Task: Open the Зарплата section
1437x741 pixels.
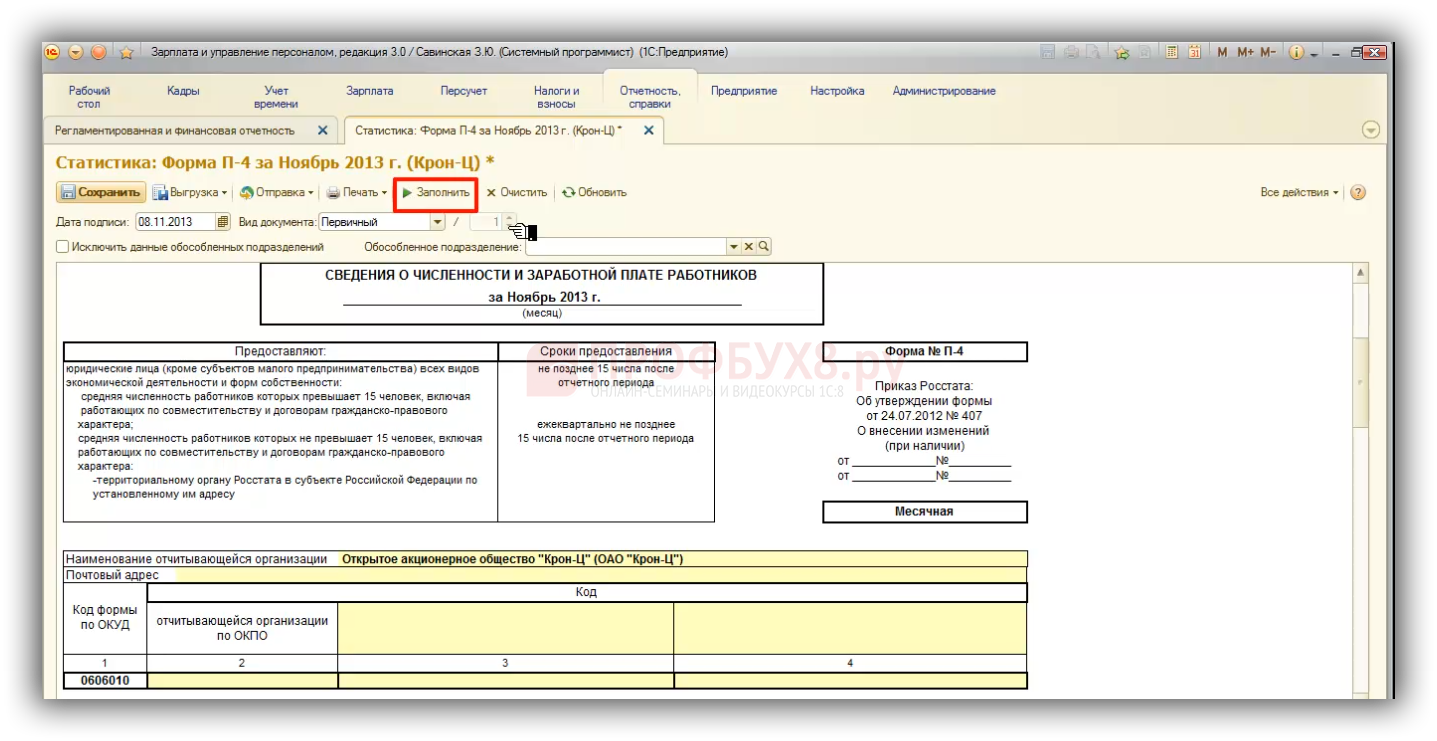Action: 369,91
